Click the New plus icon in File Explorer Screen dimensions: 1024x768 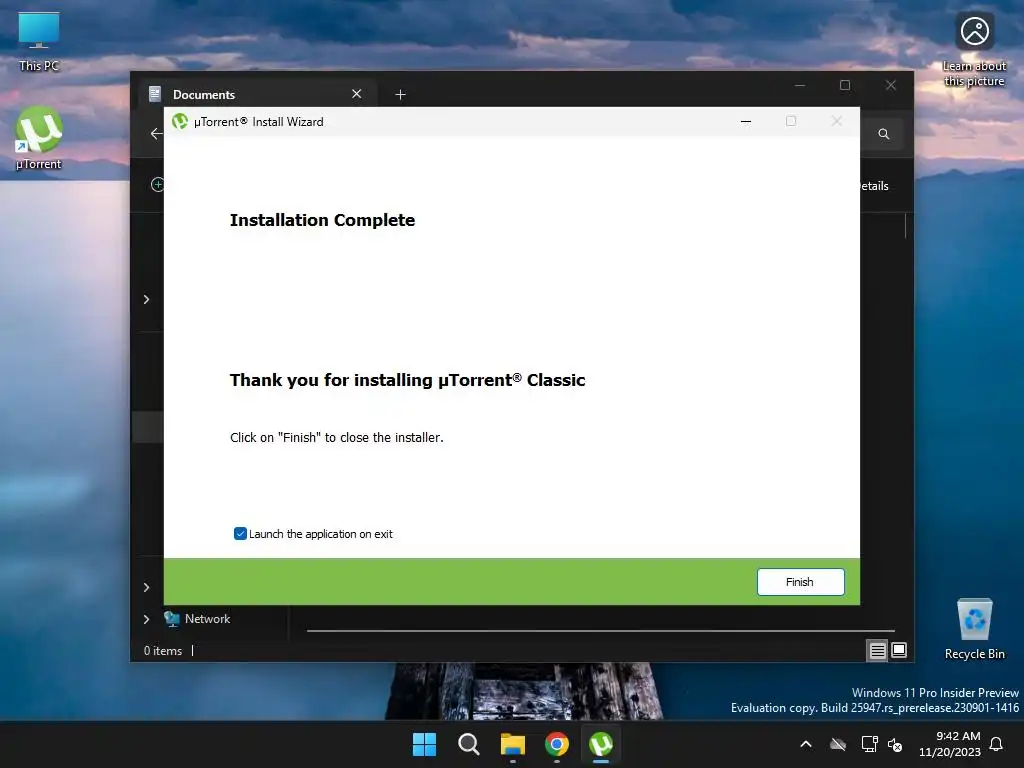click(x=157, y=185)
